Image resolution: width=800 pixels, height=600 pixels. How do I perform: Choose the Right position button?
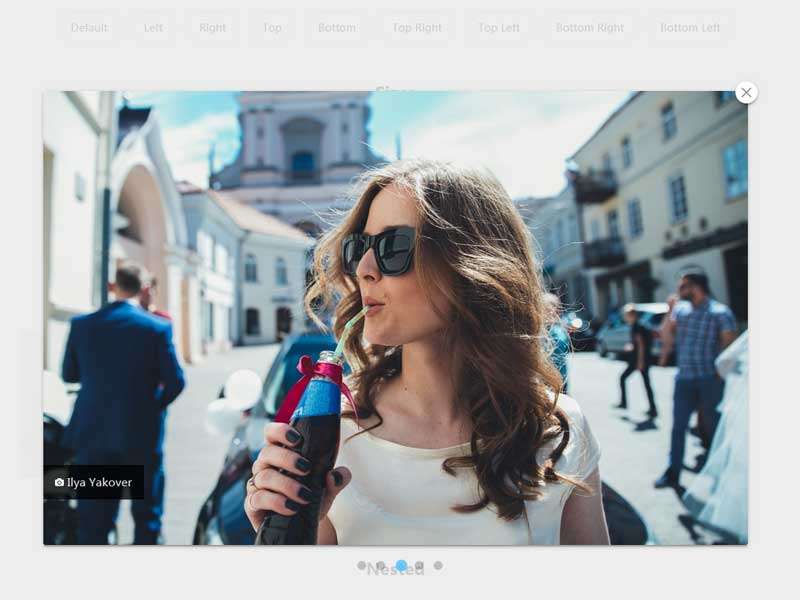212,28
